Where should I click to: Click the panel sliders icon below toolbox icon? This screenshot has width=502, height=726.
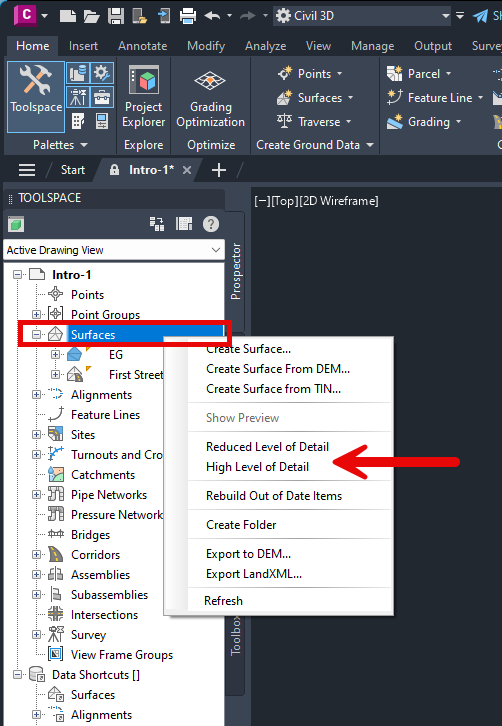(x=101, y=122)
